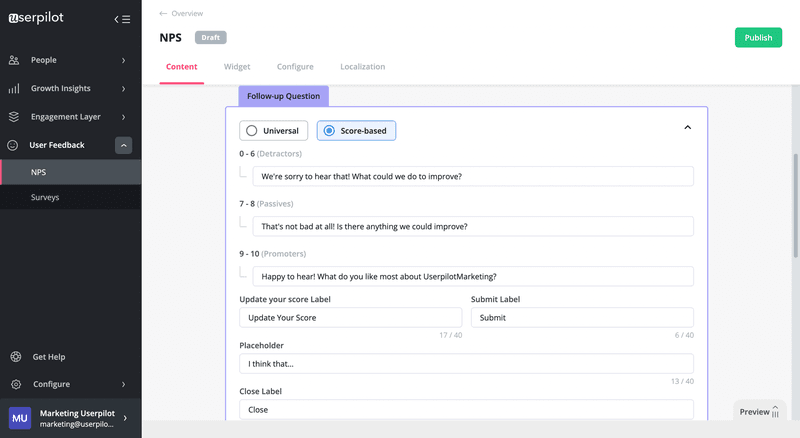Switch to the Widget tab
The image size is (800, 438).
coord(237,67)
